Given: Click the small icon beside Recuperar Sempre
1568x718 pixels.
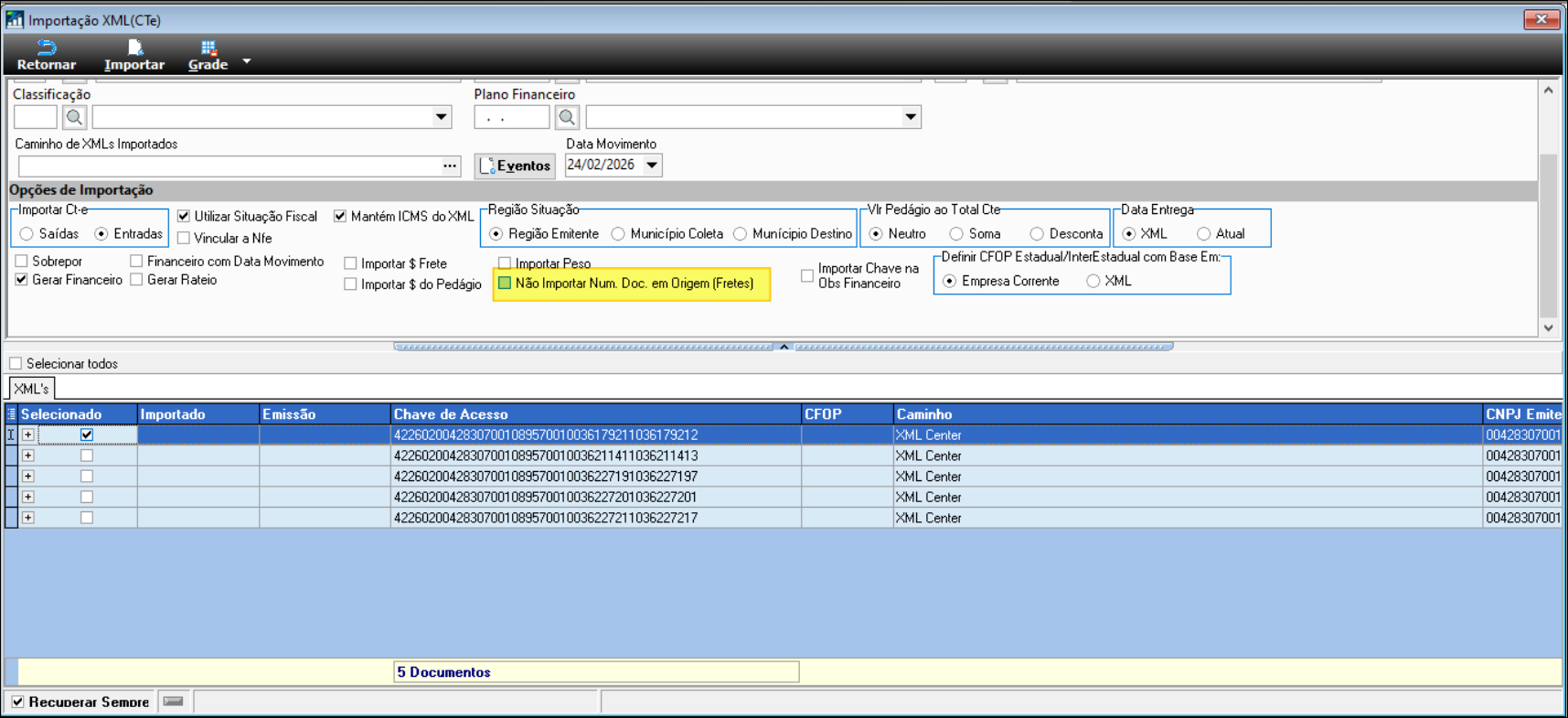Looking at the screenshot, I should click(173, 702).
